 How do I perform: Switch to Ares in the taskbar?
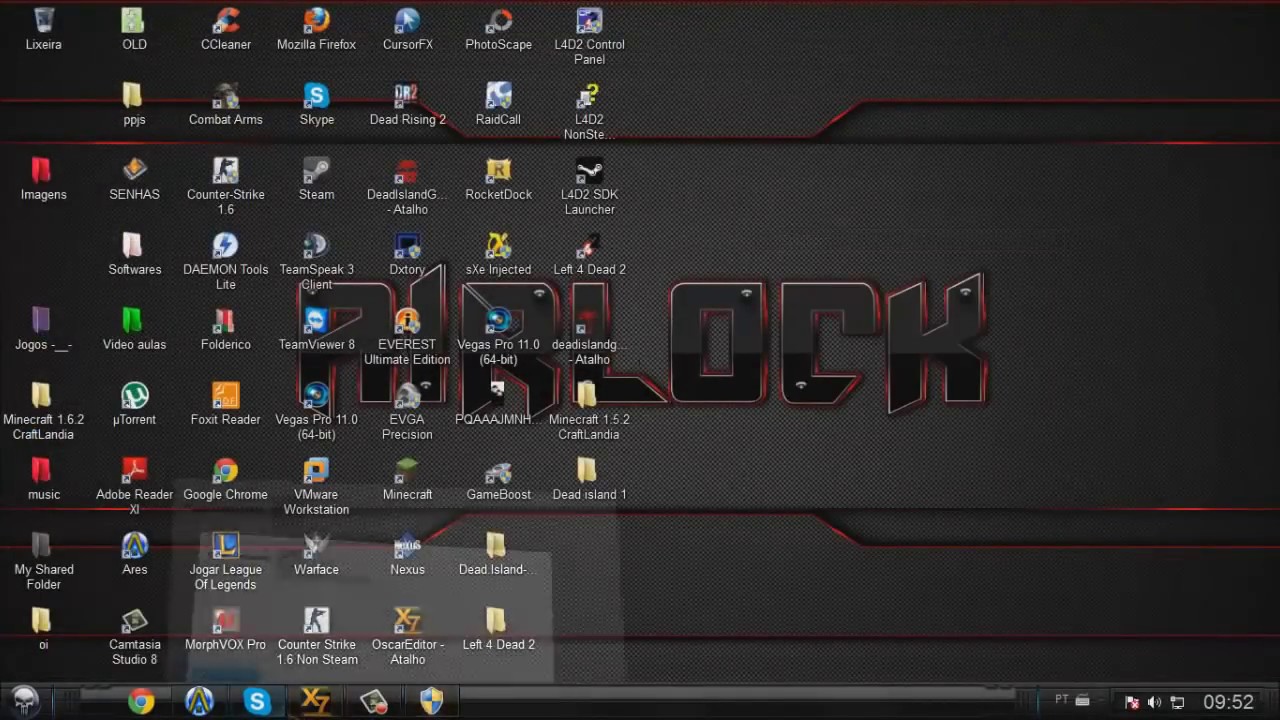[x=199, y=702]
